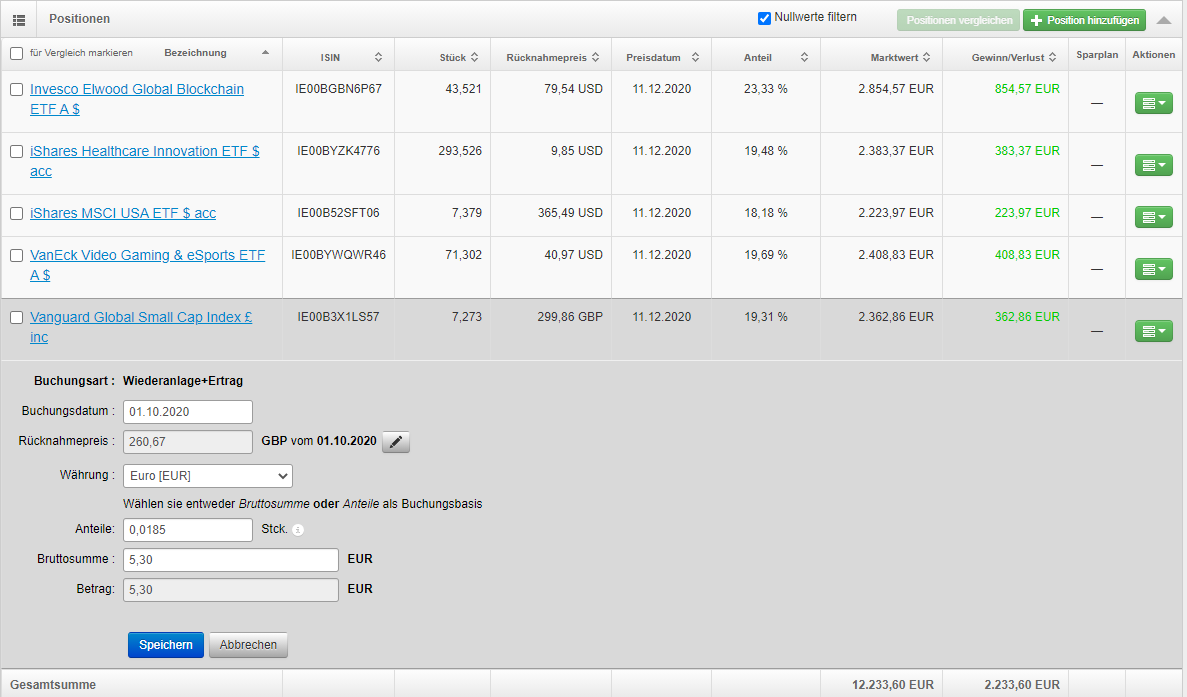Sort by Stück column arrows

coord(475,58)
